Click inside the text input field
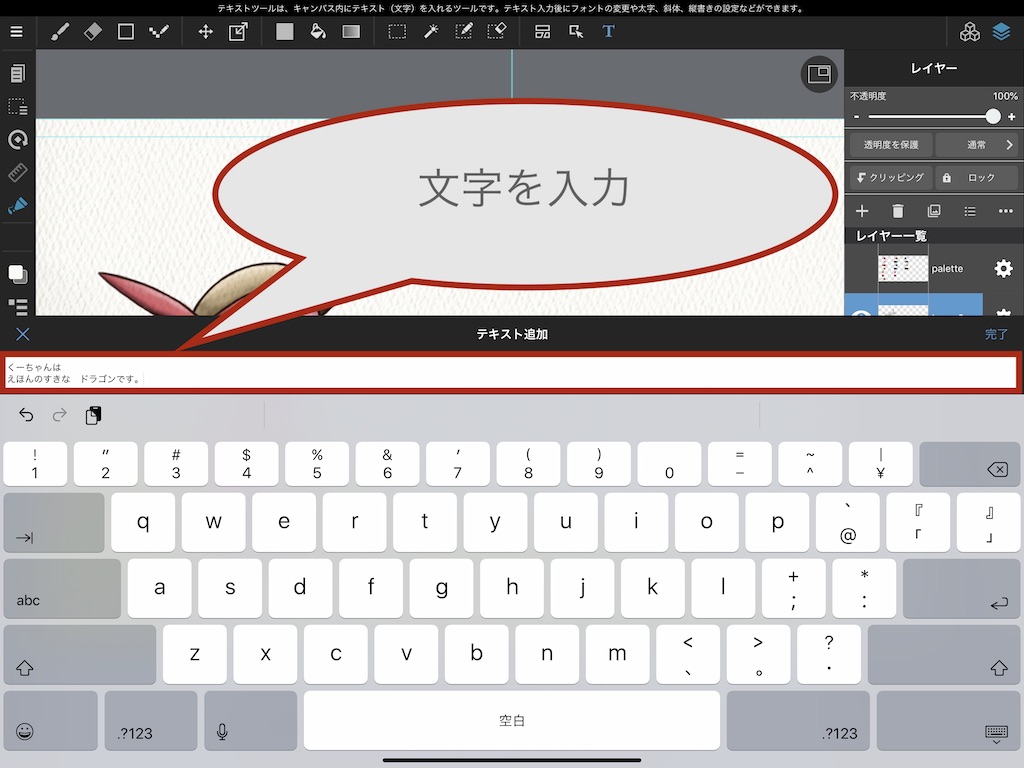The width and height of the screenshot is (1024, 768). pyautogui.click(x=512, y=373)
